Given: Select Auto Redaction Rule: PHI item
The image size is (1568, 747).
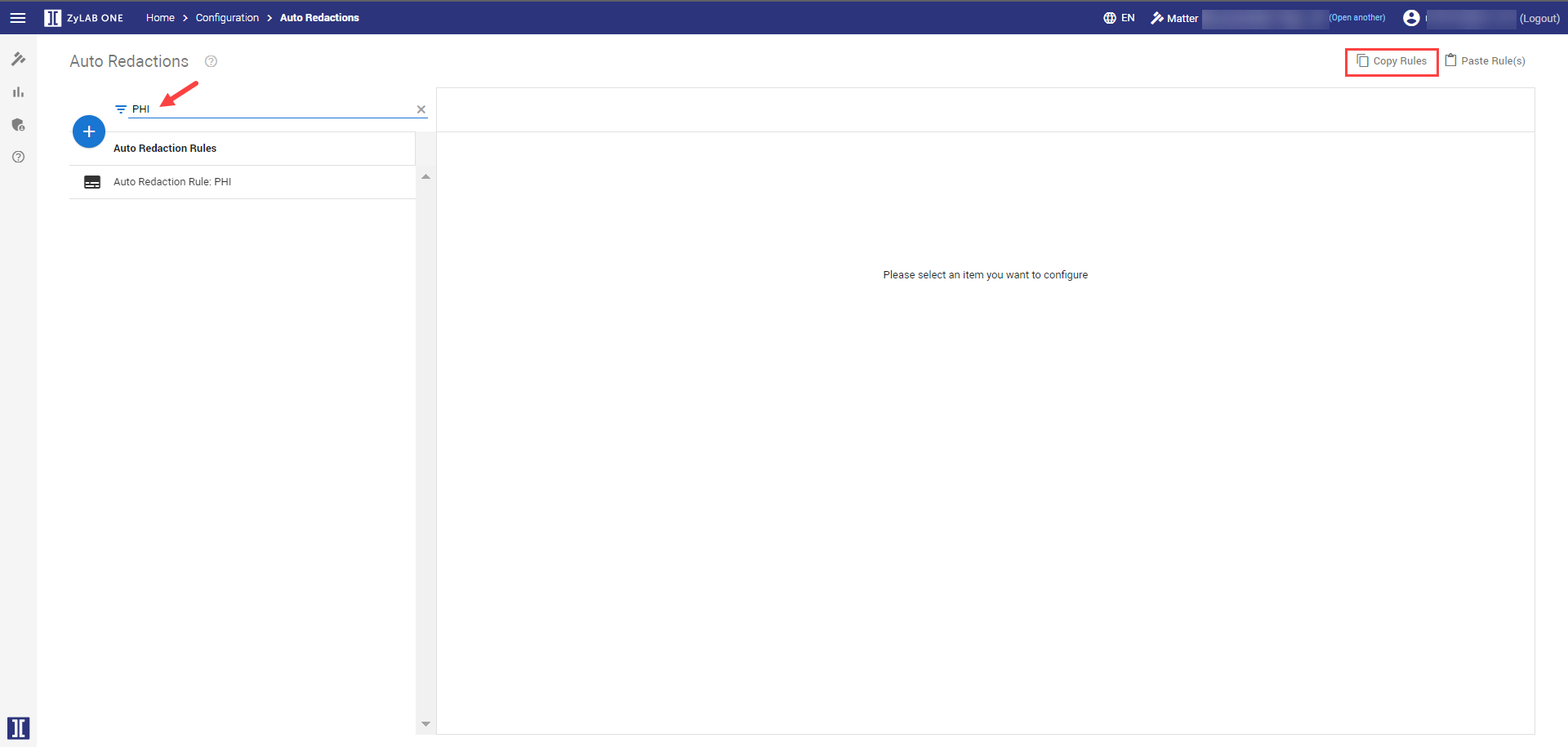Looking at the screenshot, I should (172, 182).
